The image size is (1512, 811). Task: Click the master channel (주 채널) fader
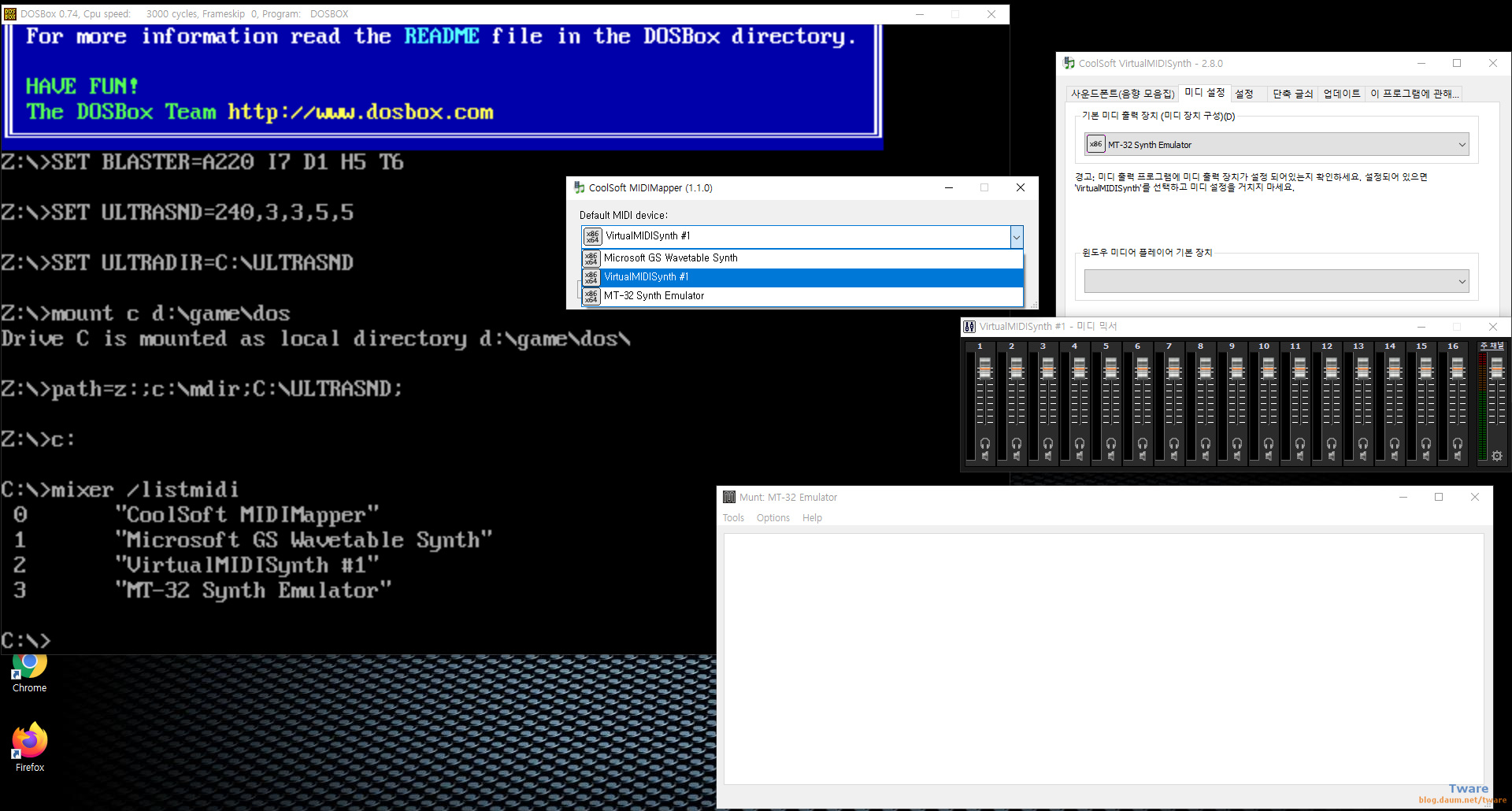click(1497, 368)
